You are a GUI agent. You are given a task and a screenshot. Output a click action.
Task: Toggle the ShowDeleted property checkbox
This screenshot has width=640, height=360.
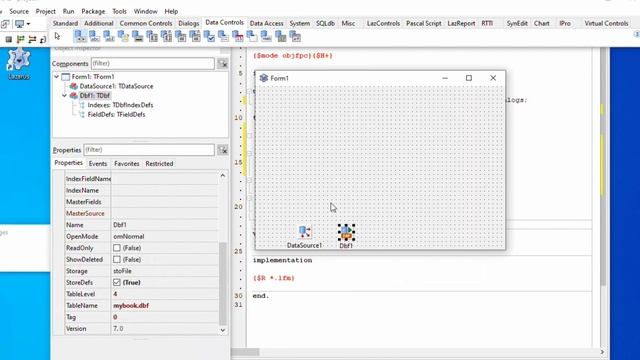[117, 259]
